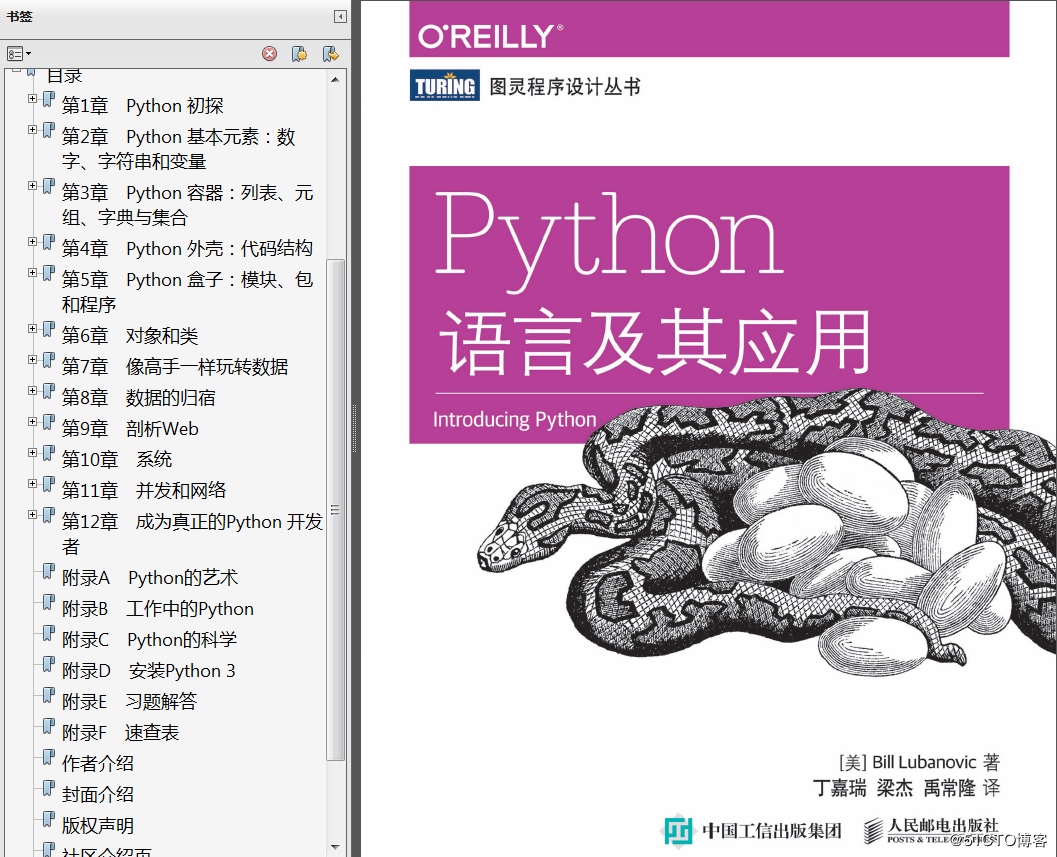The width and height of the screenshot is (1057, 857).
Task: Expand the 第7章 像高手一样玩转数据 bookmark
Action: [32, 359]
